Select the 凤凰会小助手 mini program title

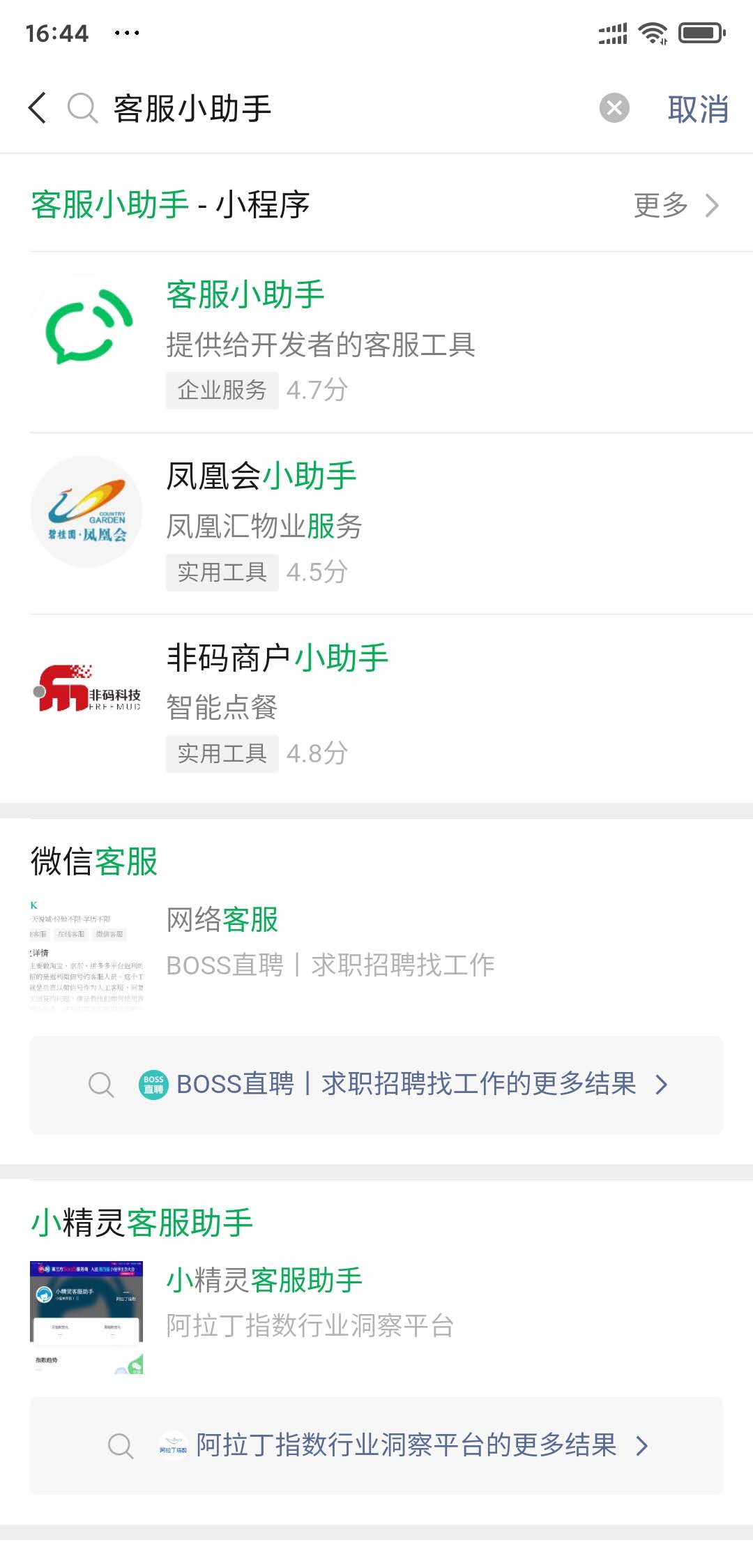[261, 476]
